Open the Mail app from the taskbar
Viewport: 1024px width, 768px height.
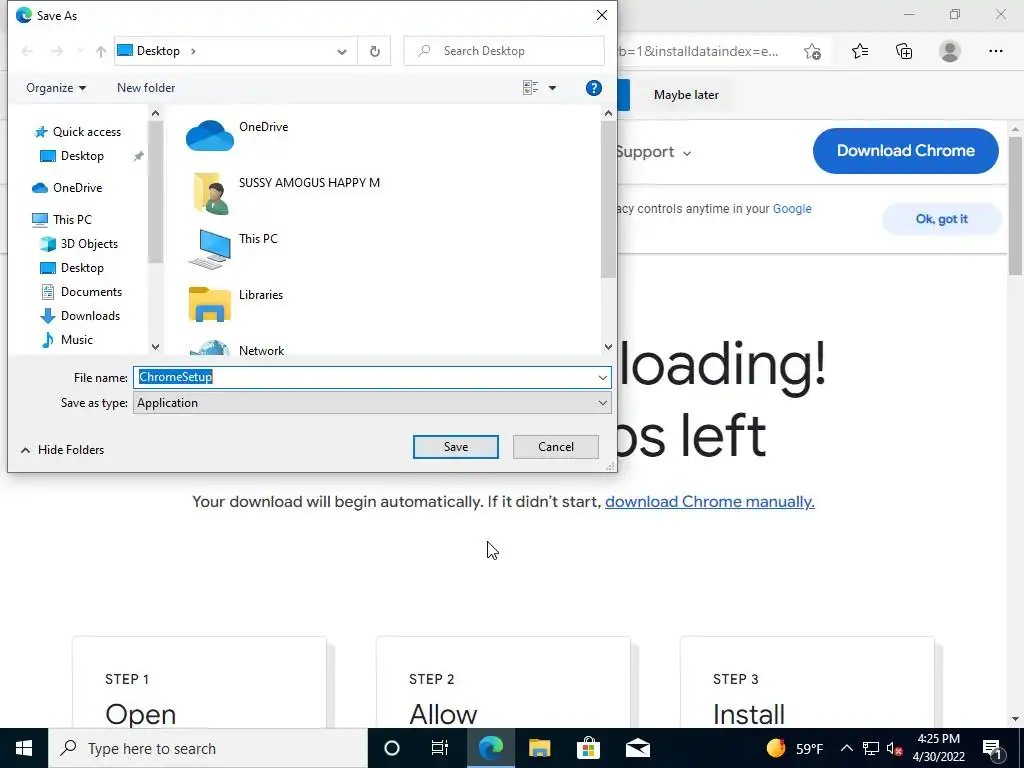[x=637, y=748]
